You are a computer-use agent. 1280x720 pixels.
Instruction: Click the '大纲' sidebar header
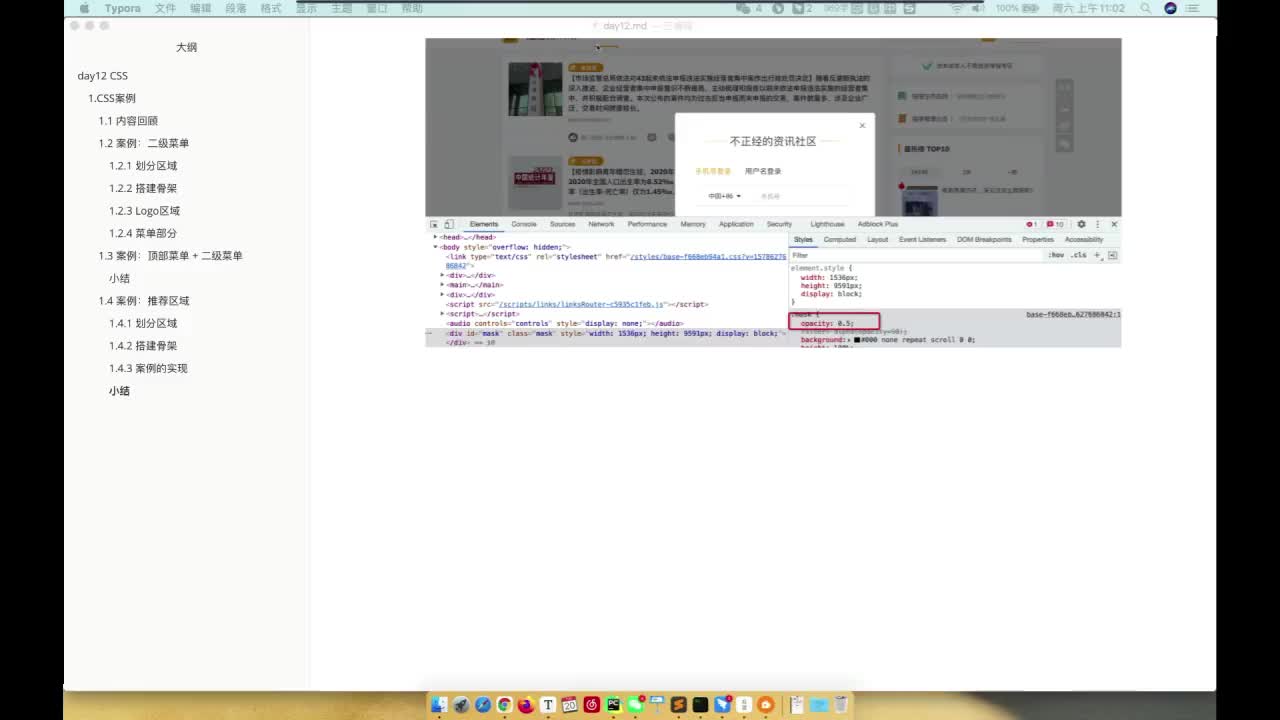tap(187, 47)
